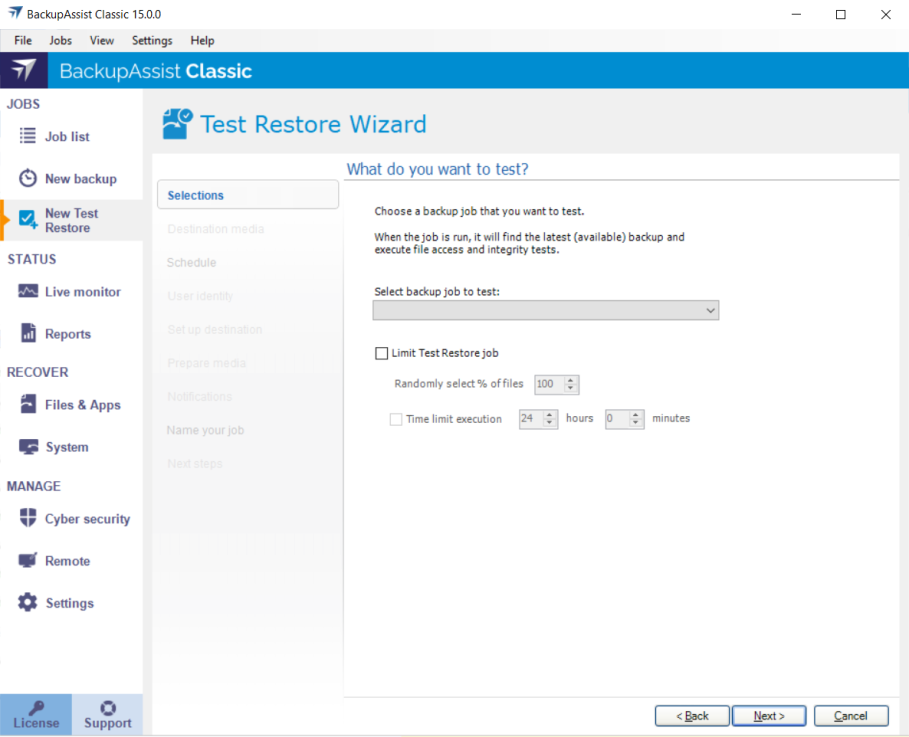Viewport: 909px width, 737px height.
Task: Click the New backup clock icon
Action: (28, 178)
